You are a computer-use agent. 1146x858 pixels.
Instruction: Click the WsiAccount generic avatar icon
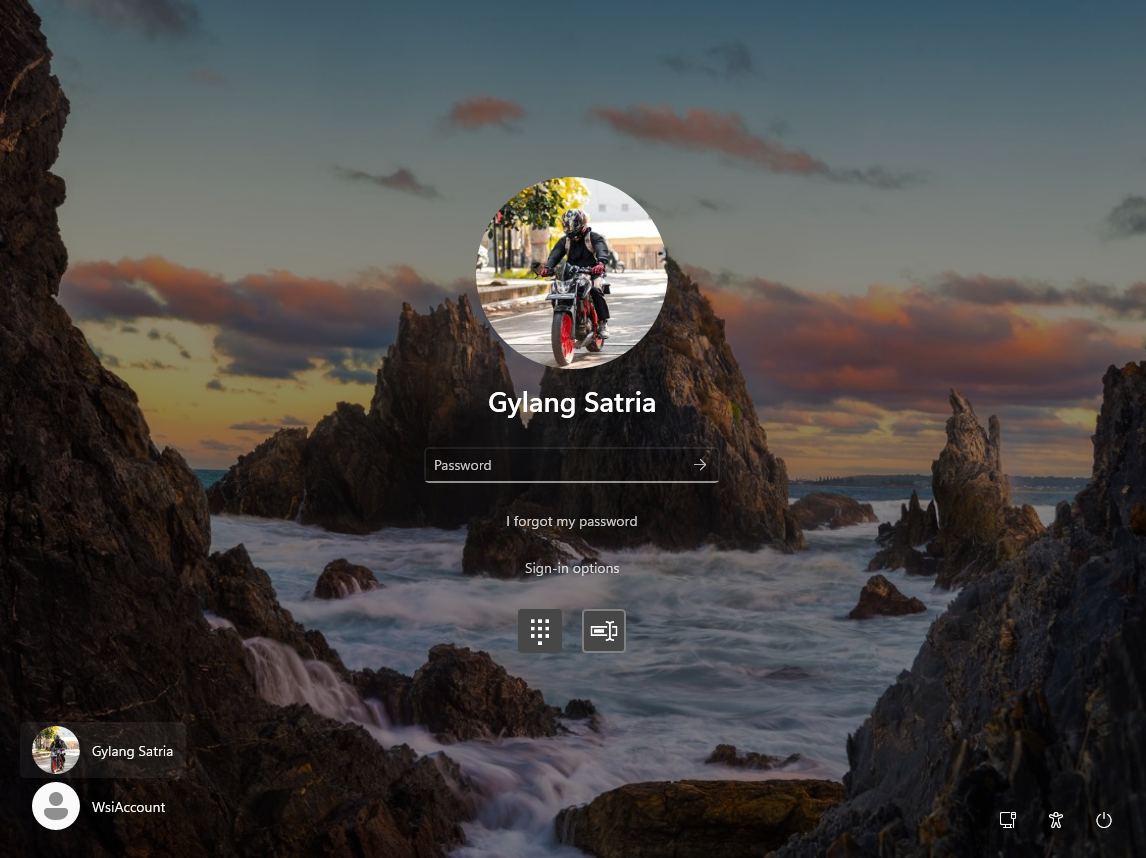(56, 806)
